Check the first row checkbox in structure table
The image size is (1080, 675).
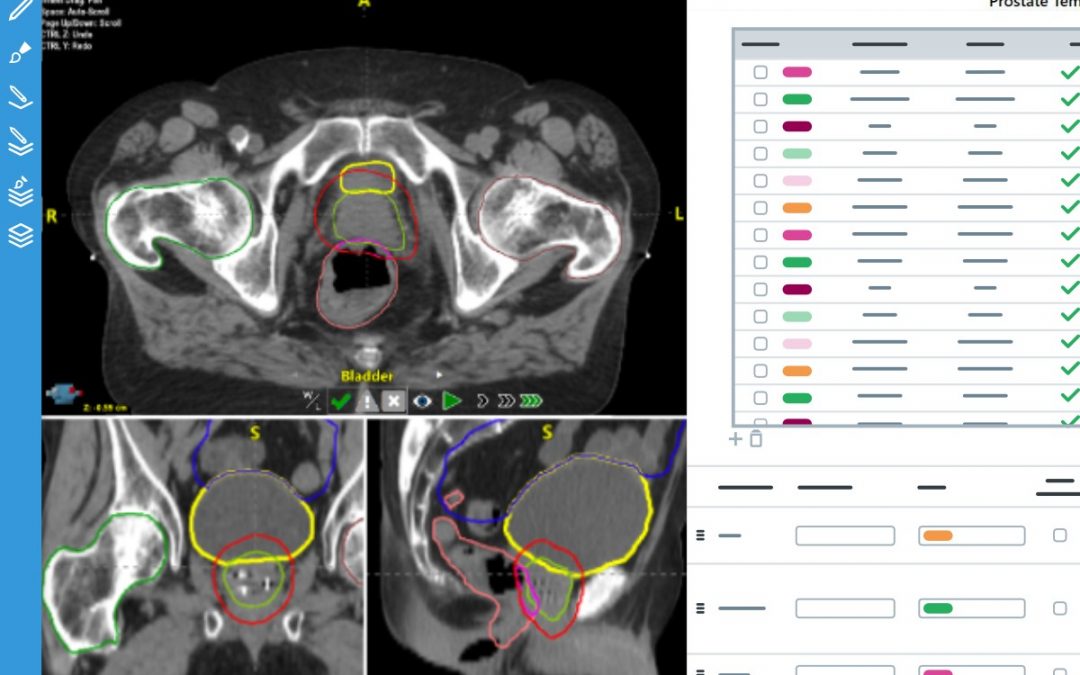(761, 72)
